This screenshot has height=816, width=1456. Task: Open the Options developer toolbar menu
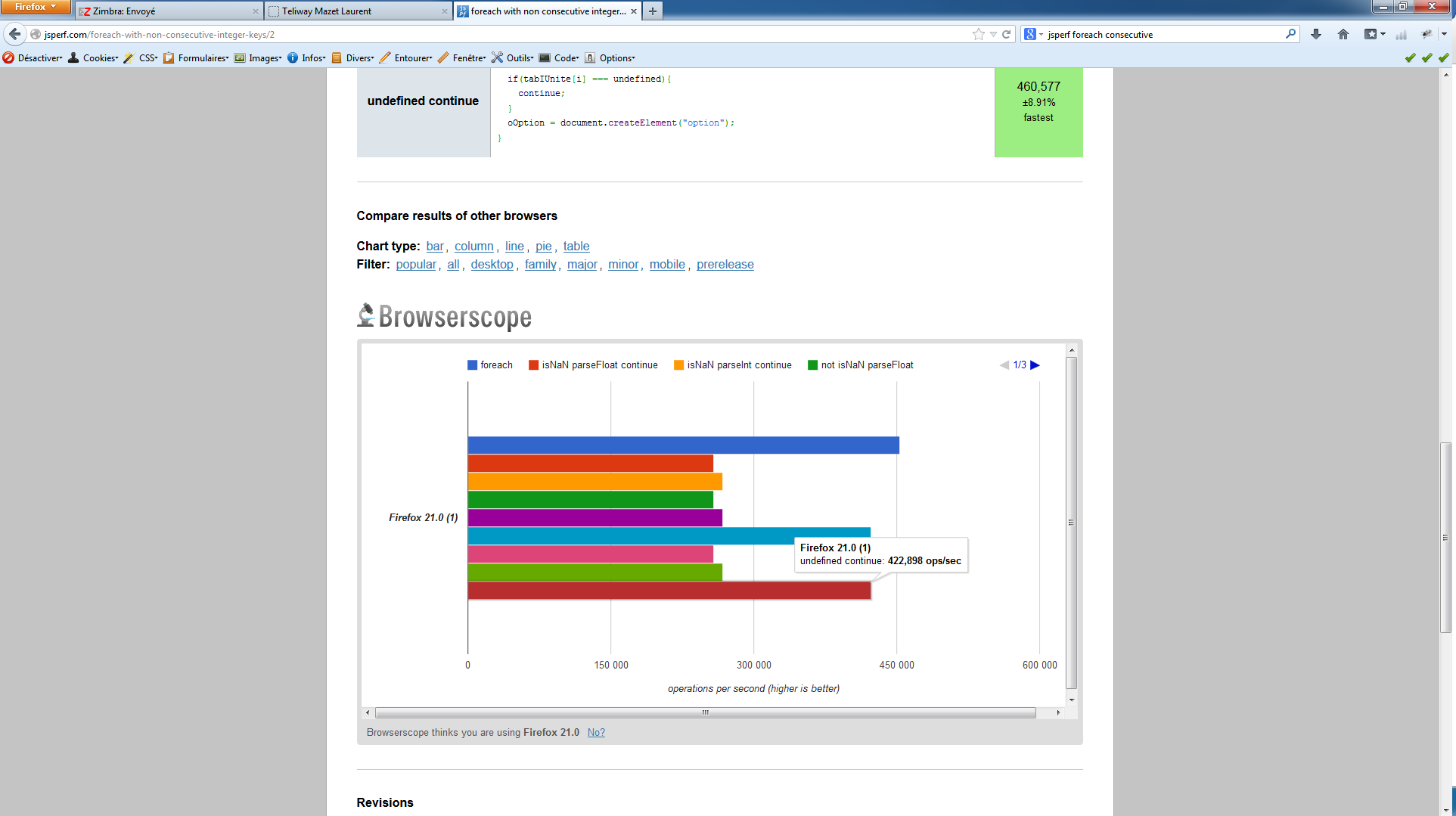tap(610, 57)
